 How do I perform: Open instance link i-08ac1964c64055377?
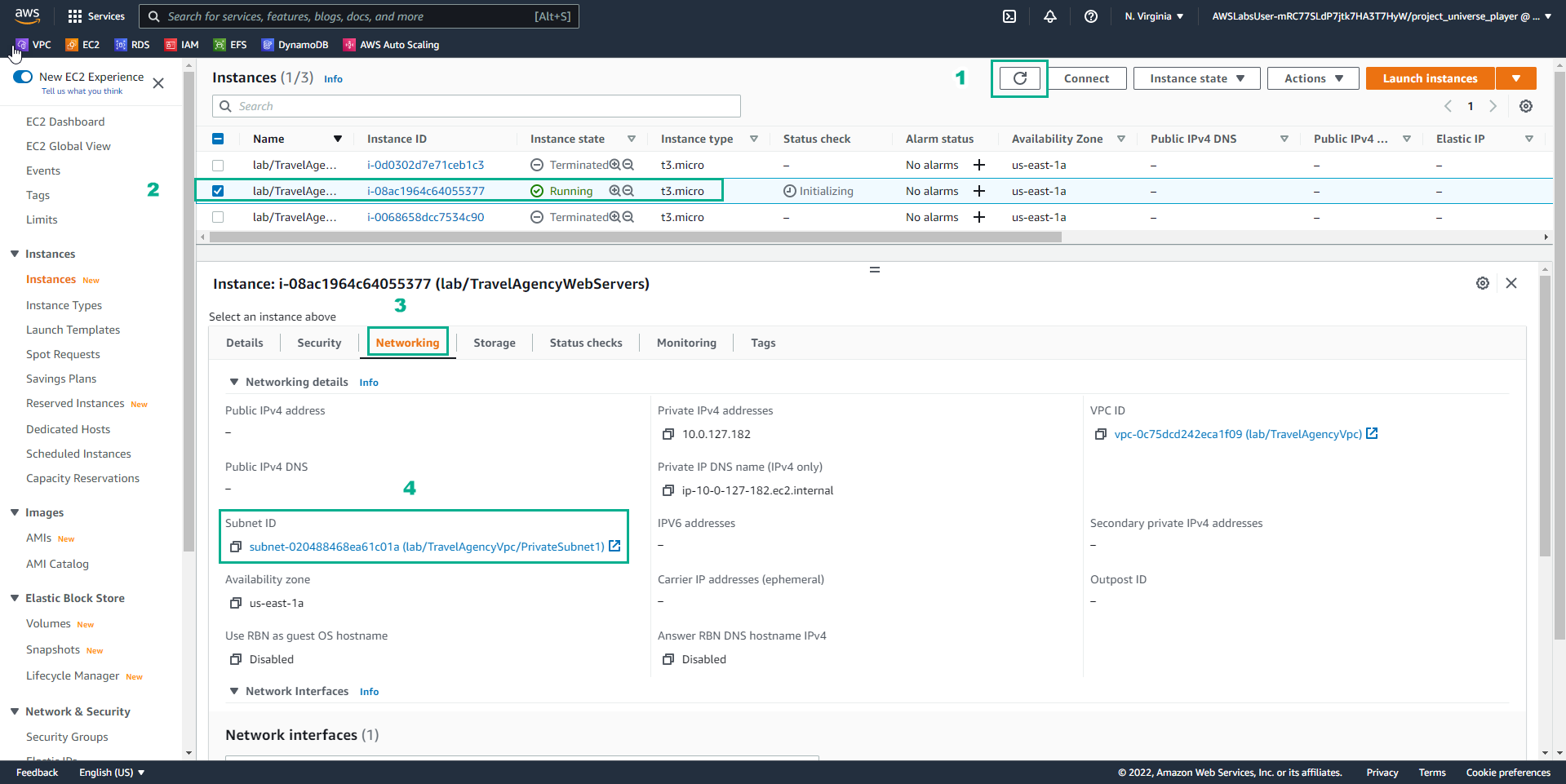tap(426, 191)
